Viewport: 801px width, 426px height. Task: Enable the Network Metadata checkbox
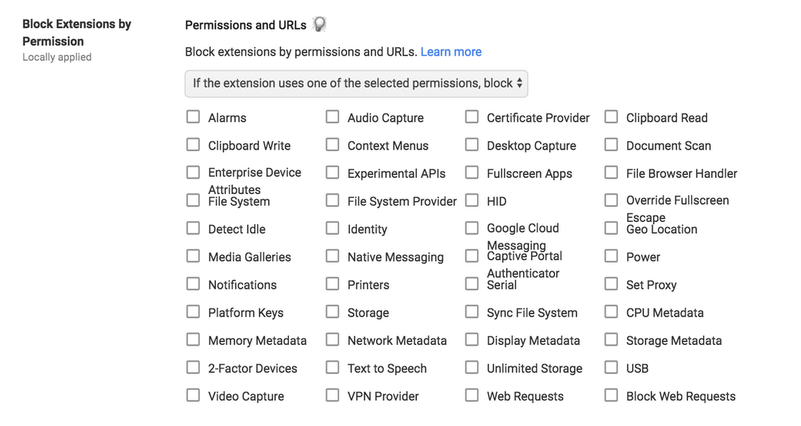pos(333,339)
